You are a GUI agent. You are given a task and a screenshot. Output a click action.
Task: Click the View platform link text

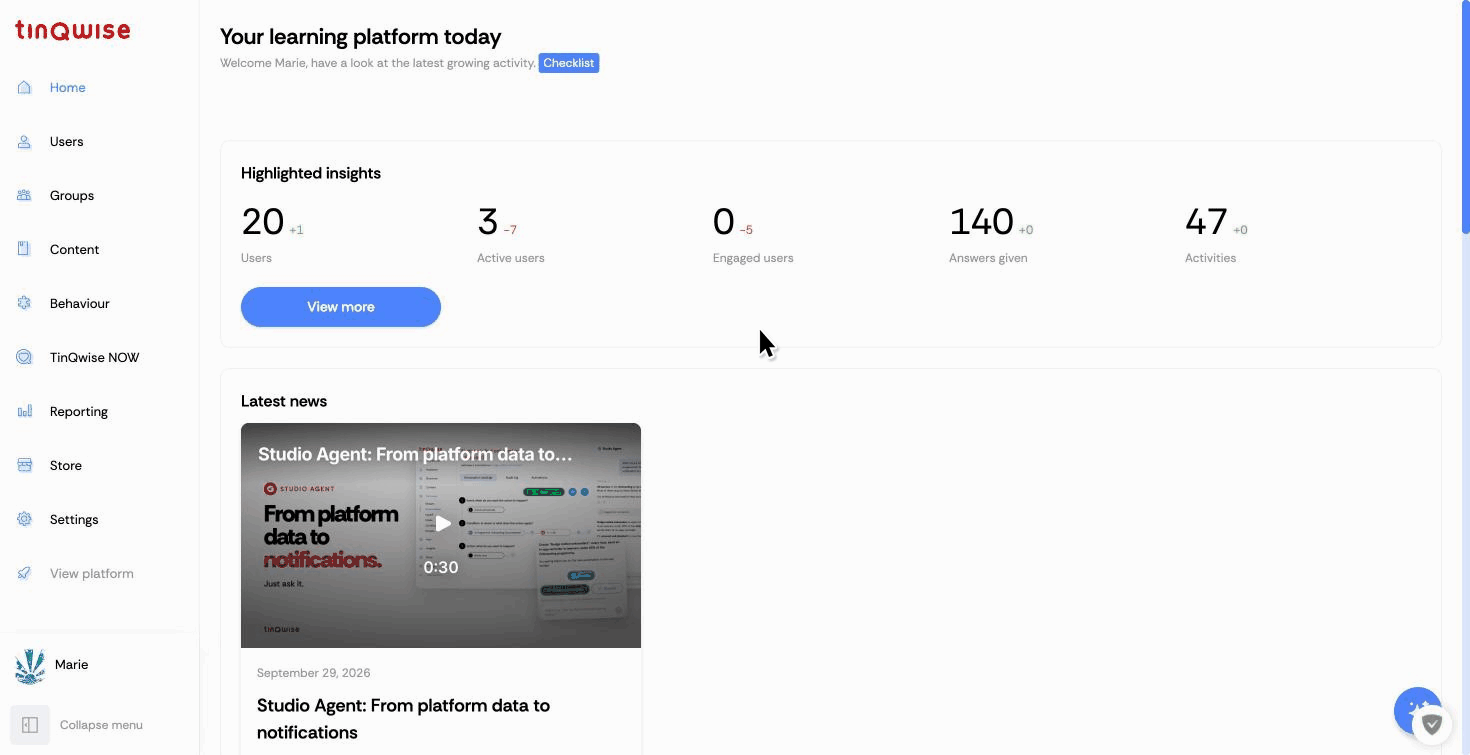[92, 574]
